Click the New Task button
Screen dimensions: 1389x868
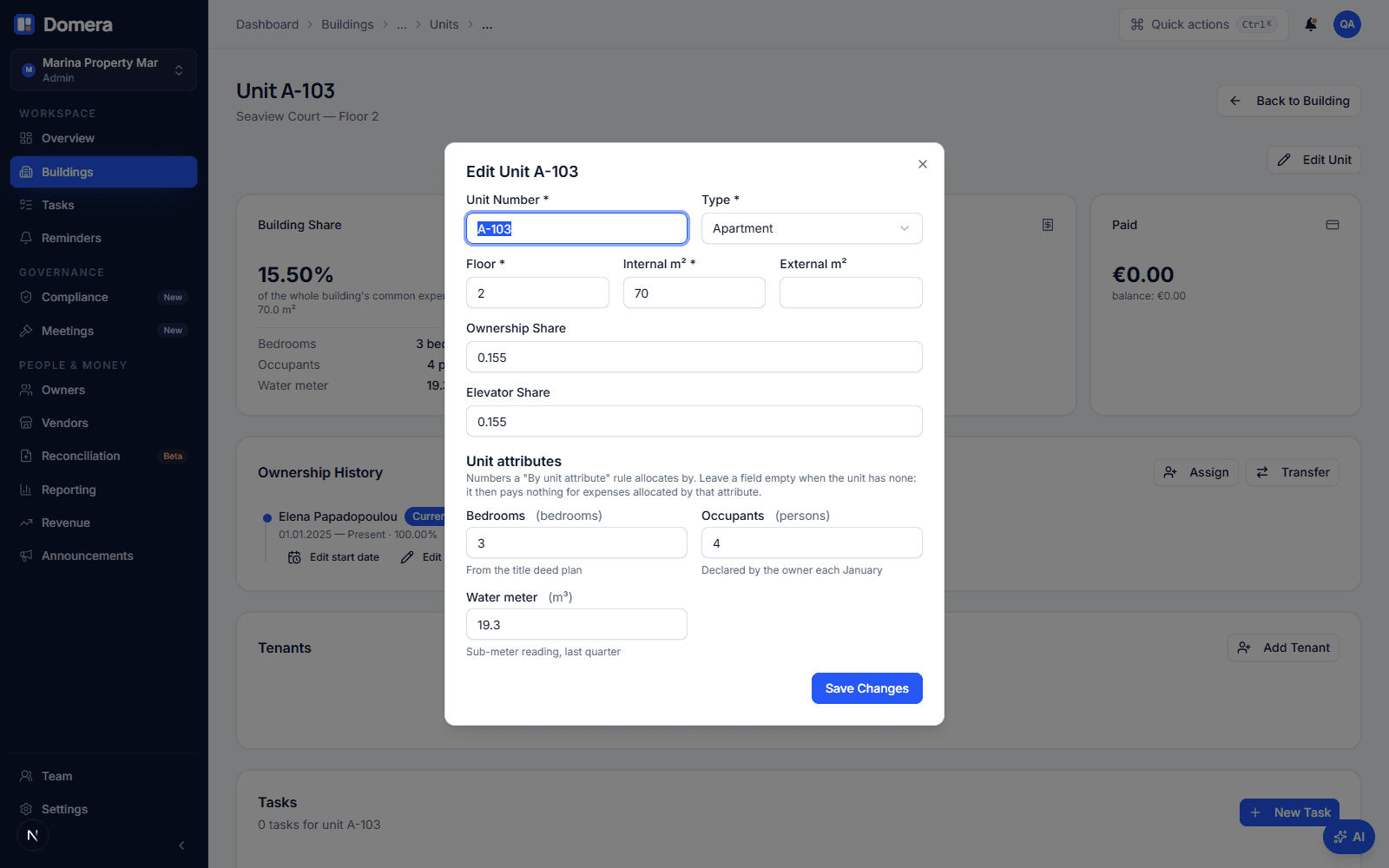point(1289,812)
